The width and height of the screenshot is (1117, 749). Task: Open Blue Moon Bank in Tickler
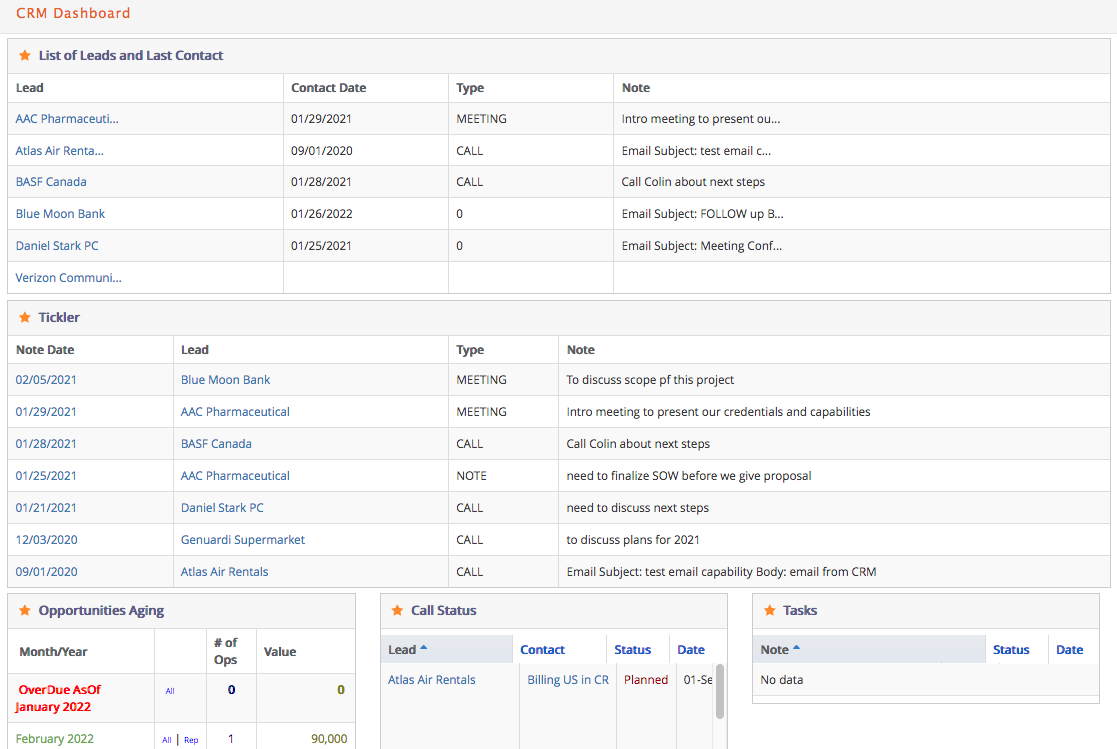[226, 380]
